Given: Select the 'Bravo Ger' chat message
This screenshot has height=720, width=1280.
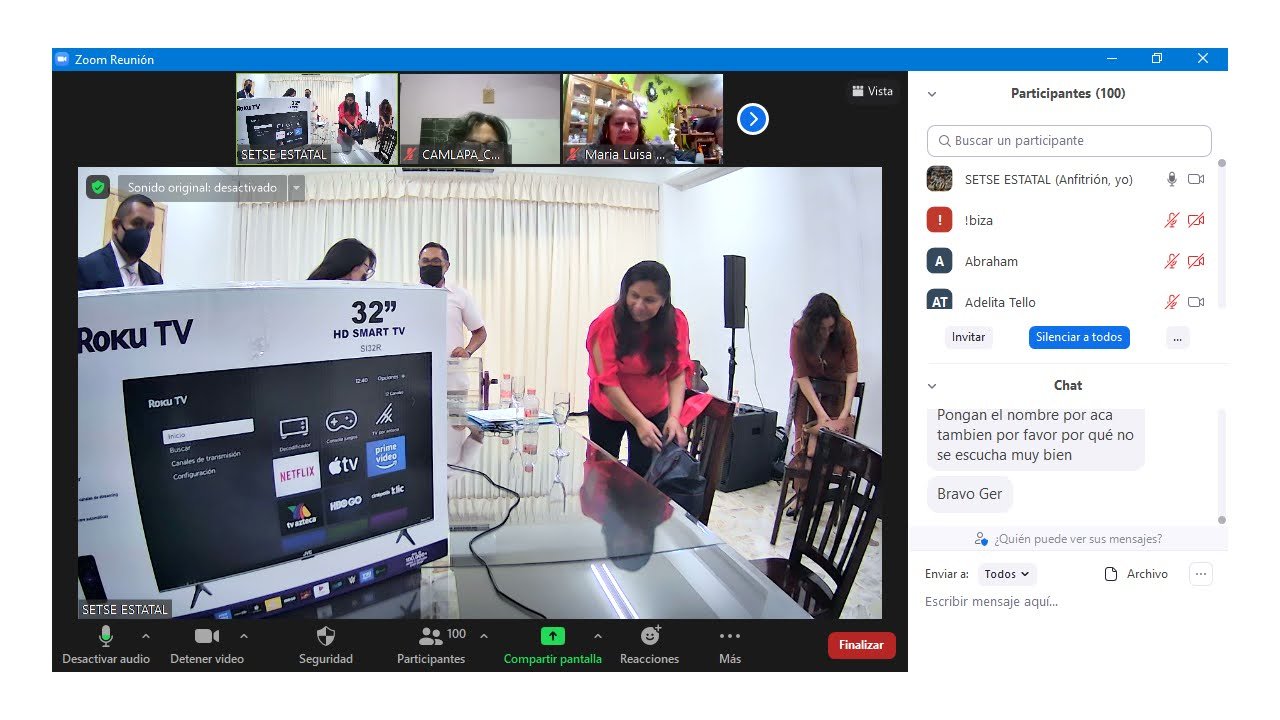Looking at the screenshot, I should point(970,494).
